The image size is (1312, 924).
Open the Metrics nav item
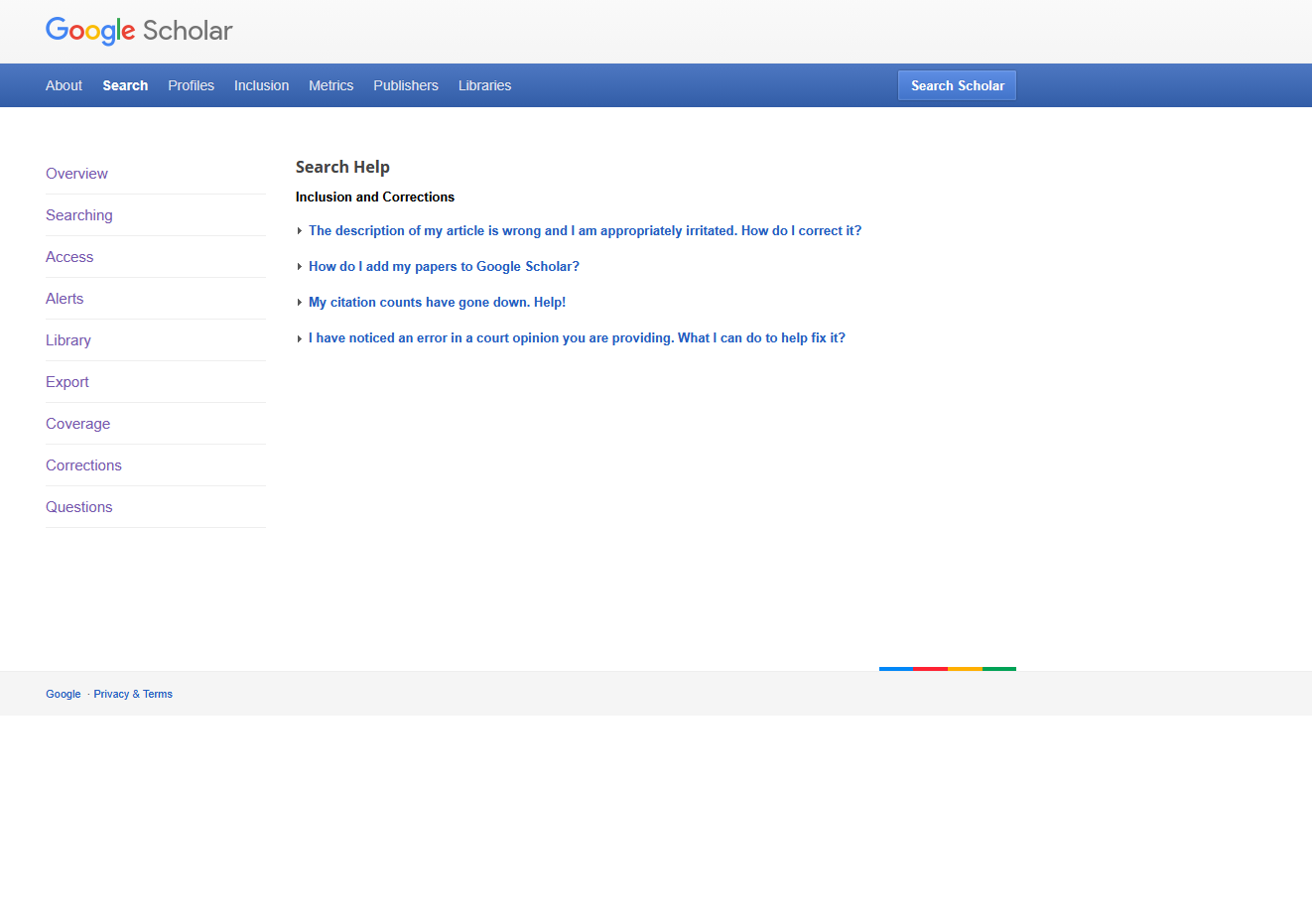pos(330,85)
